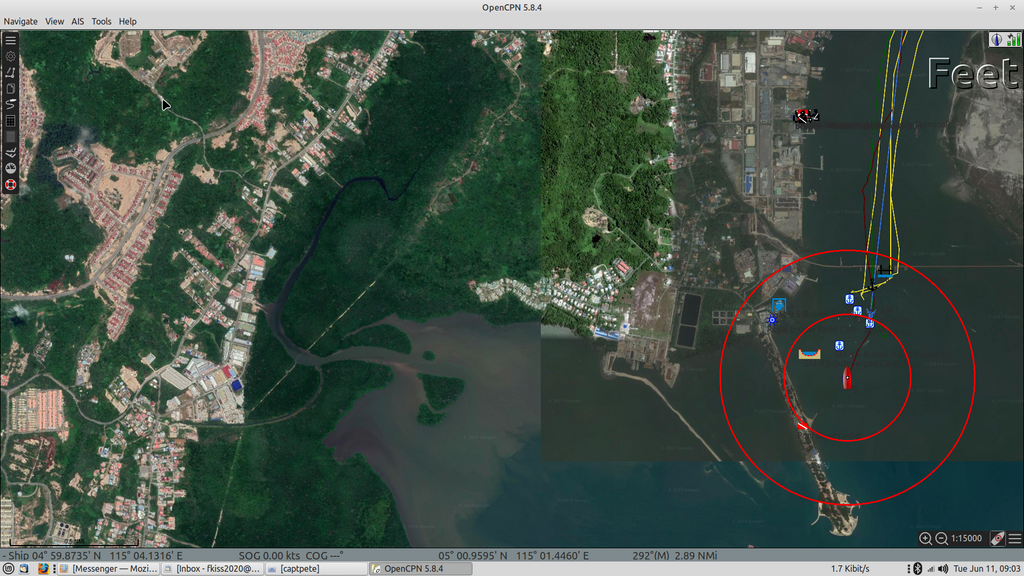Image resolution: width=1024 pixels, height=576 pixels.
Task: Toggle extended tools via top hamburger icon
Action: point(10,40)
